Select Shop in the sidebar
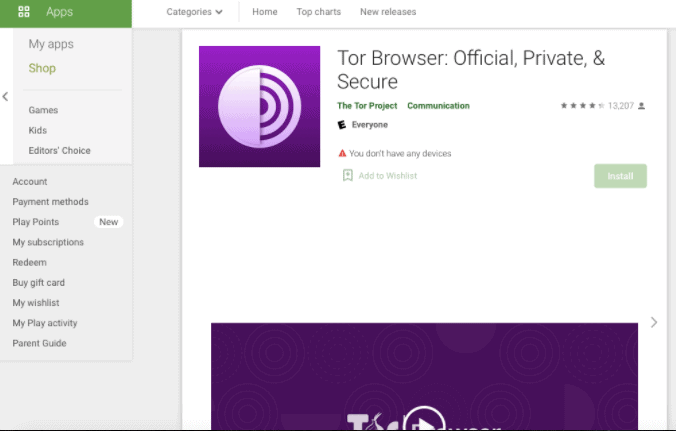 pyautogui.click(x=42, y=68)
